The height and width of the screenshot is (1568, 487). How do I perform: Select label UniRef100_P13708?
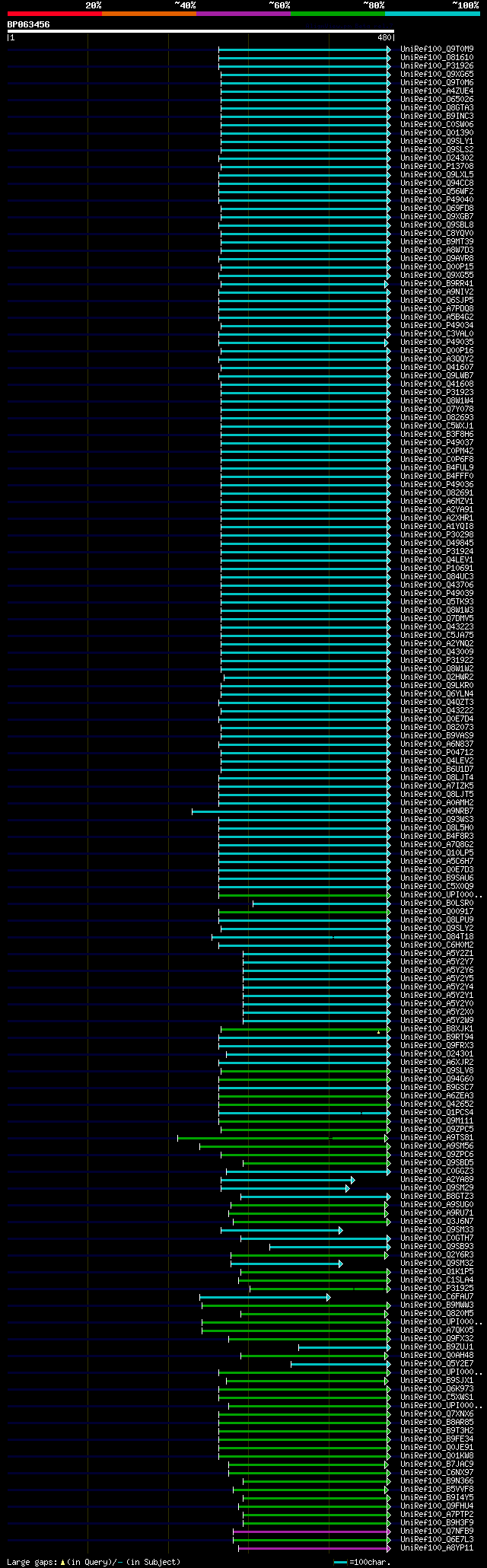point(437,167)
